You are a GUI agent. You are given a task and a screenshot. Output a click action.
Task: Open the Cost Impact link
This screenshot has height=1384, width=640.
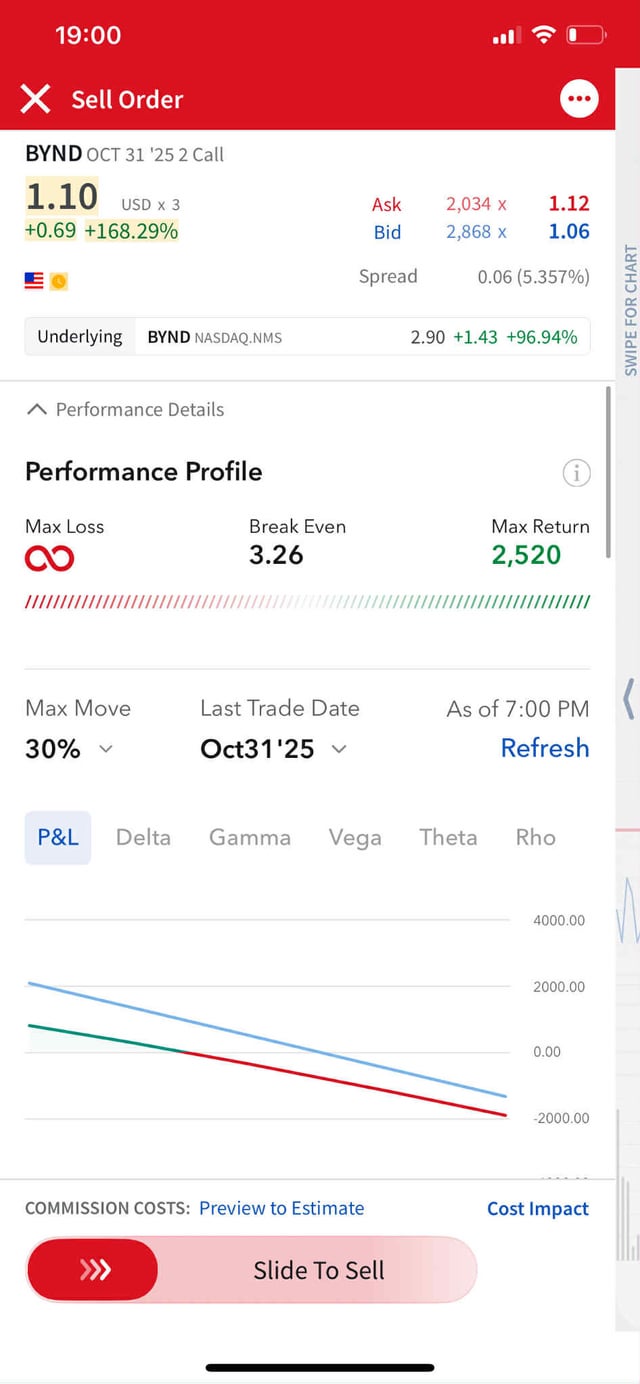537,1208
